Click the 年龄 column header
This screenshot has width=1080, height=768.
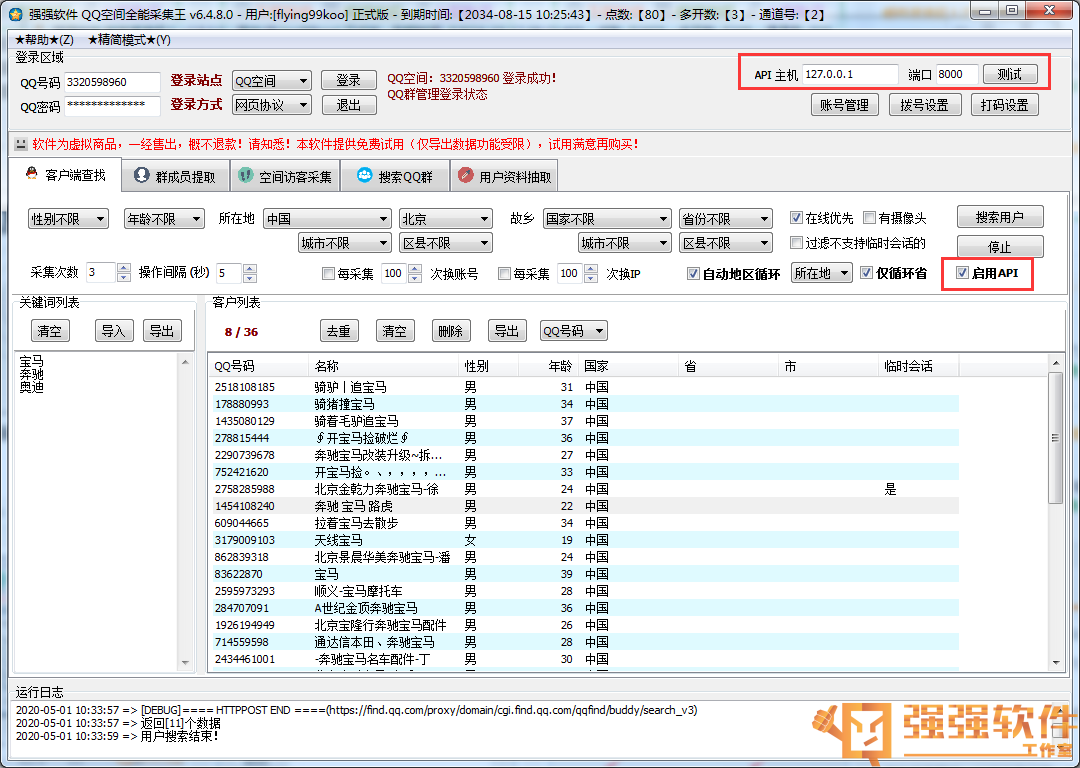pos(548,366)
